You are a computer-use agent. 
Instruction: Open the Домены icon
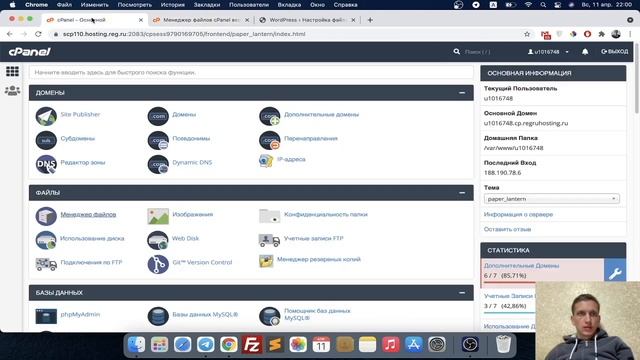coord(158,116)
